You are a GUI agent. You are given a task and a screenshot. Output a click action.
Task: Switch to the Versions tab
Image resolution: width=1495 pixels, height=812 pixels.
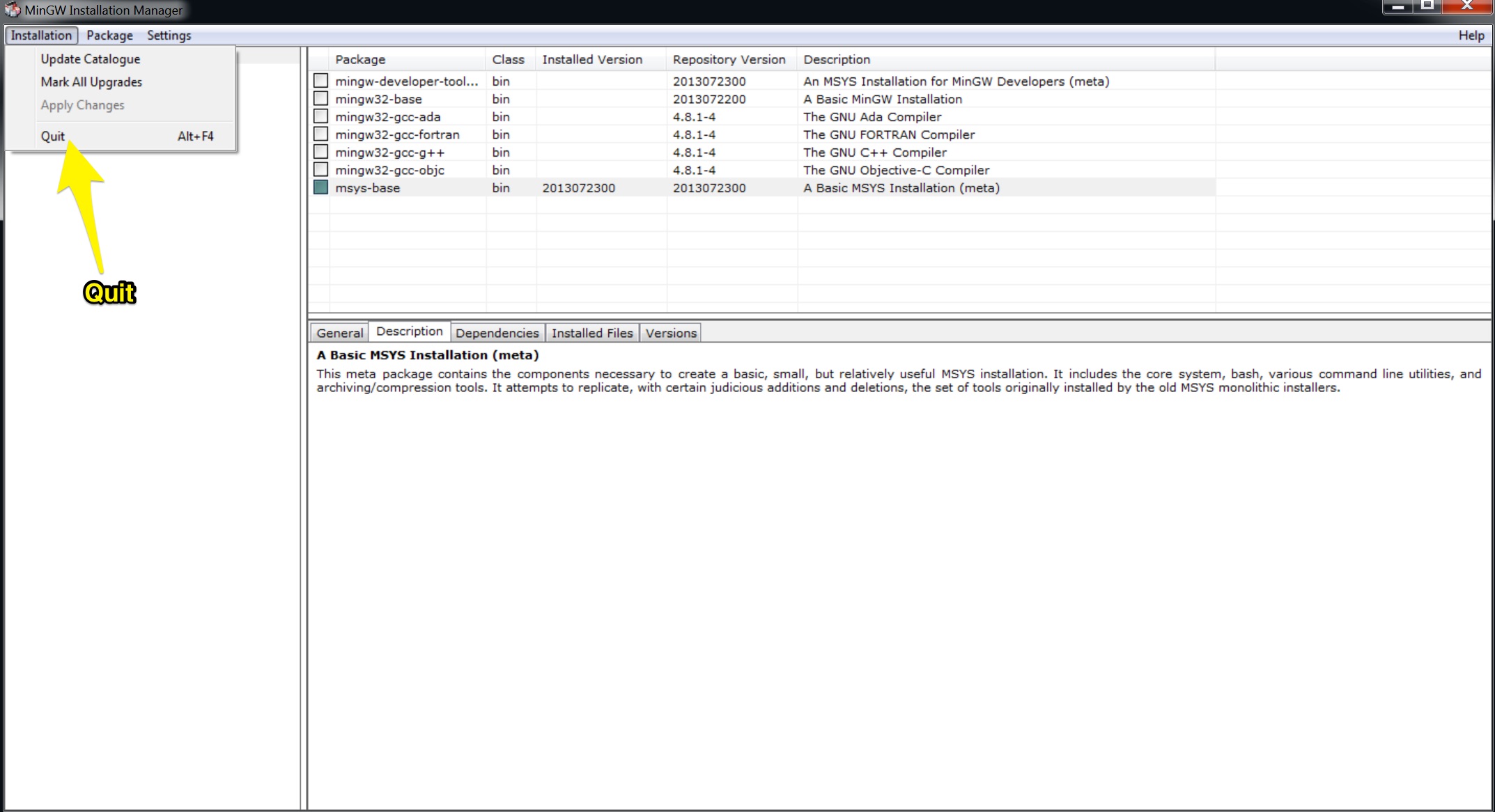670,333
